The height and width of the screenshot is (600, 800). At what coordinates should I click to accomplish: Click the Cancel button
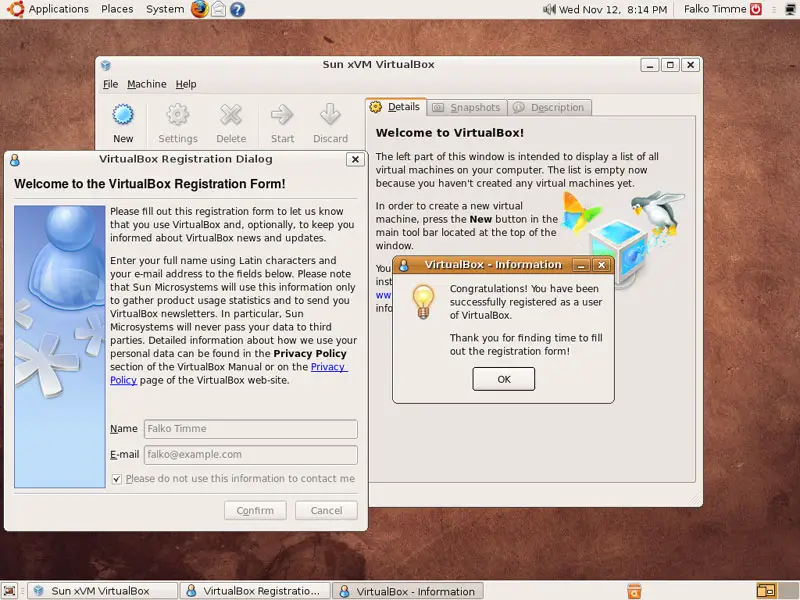click(x=327, y=510)
